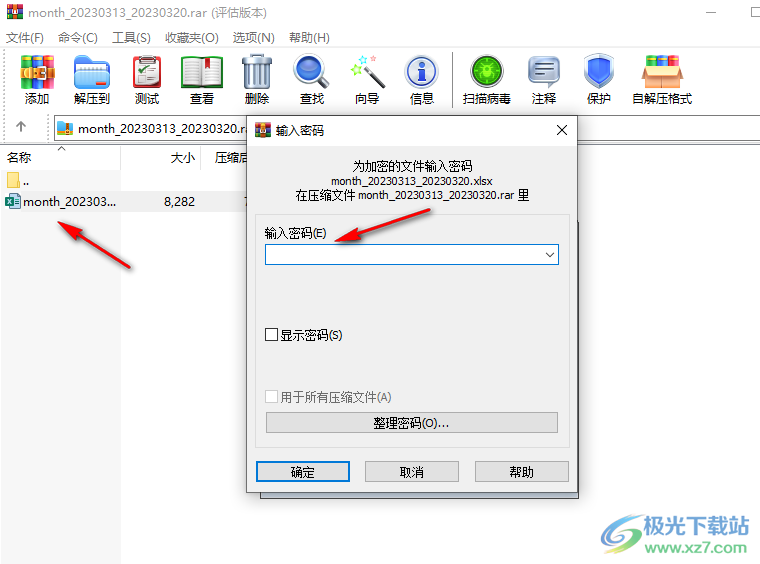This screenshot has height=564, width=760.
Task: Click the Protect (保护) shield icon
Action: (599, 72)
